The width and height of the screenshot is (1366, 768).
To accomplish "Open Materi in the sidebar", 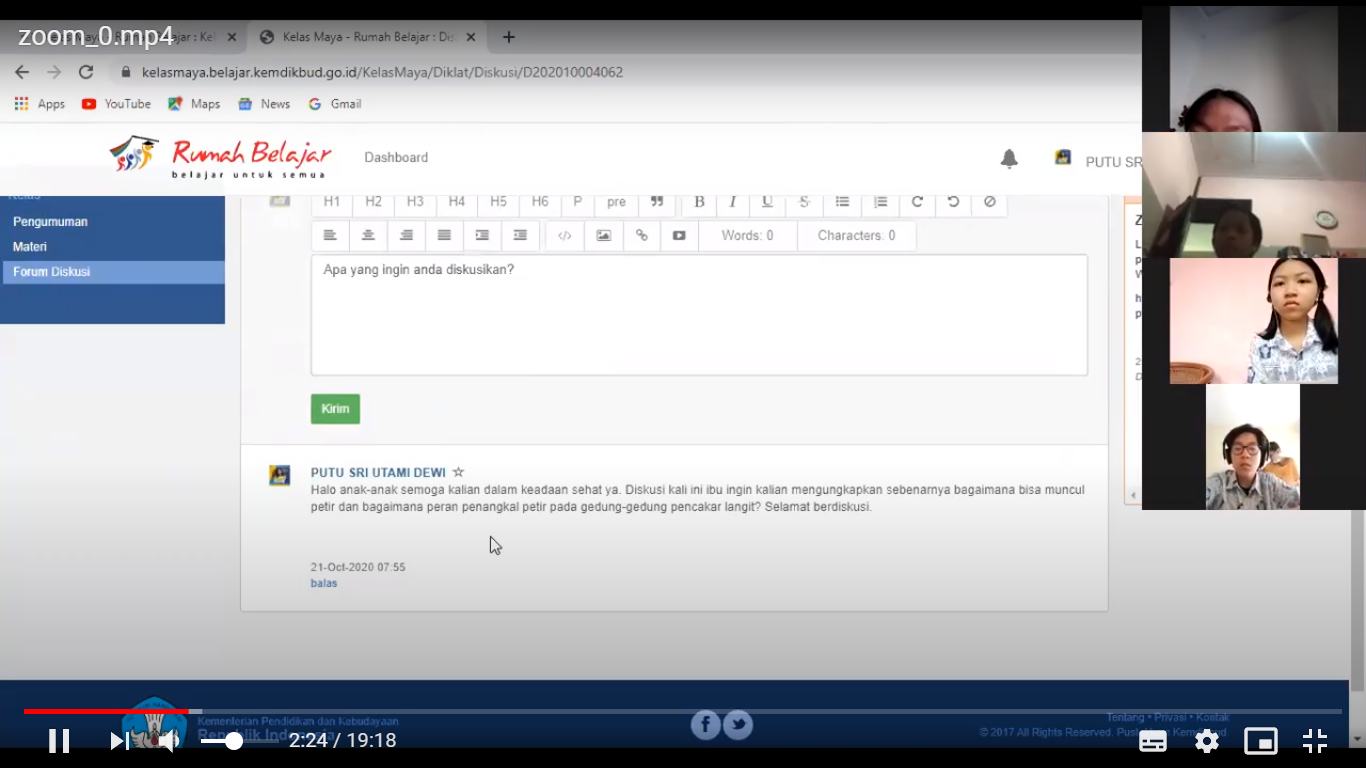I will click(x=30, y=247).
